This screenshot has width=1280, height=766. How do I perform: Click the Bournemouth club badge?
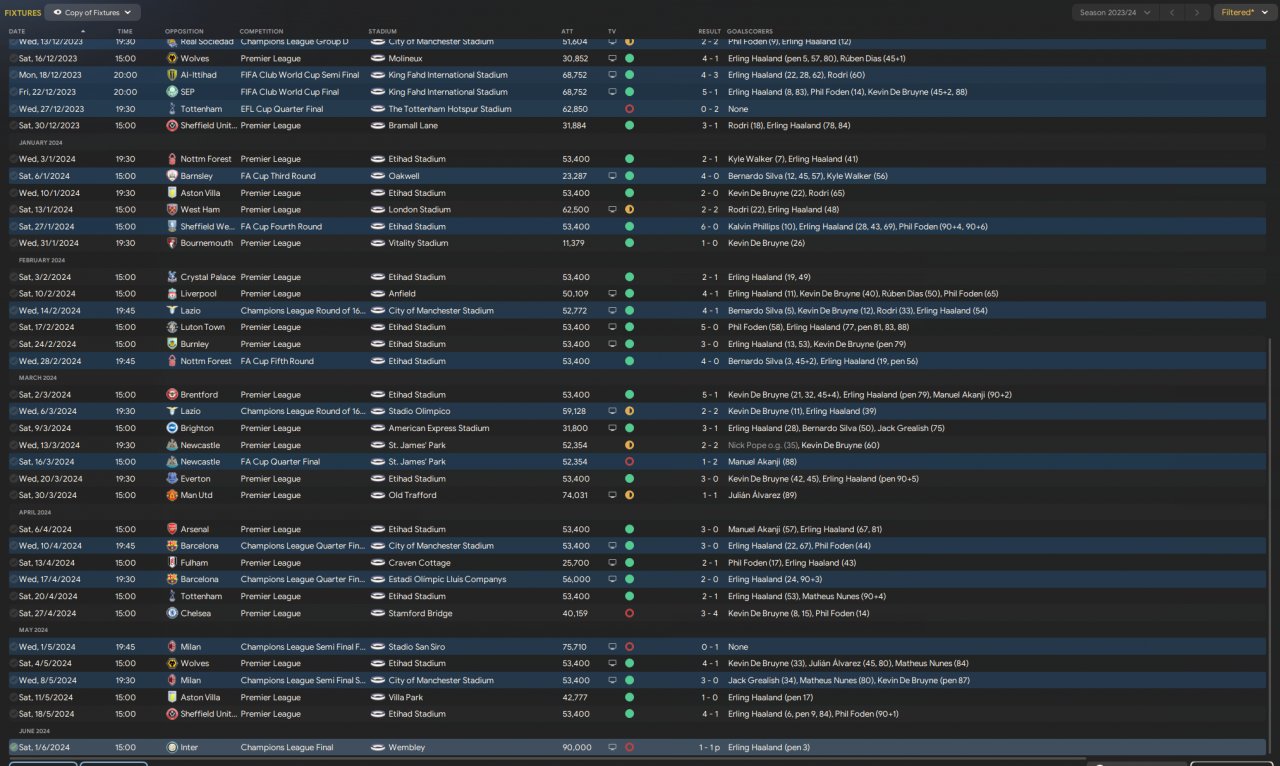coord(172,243)
